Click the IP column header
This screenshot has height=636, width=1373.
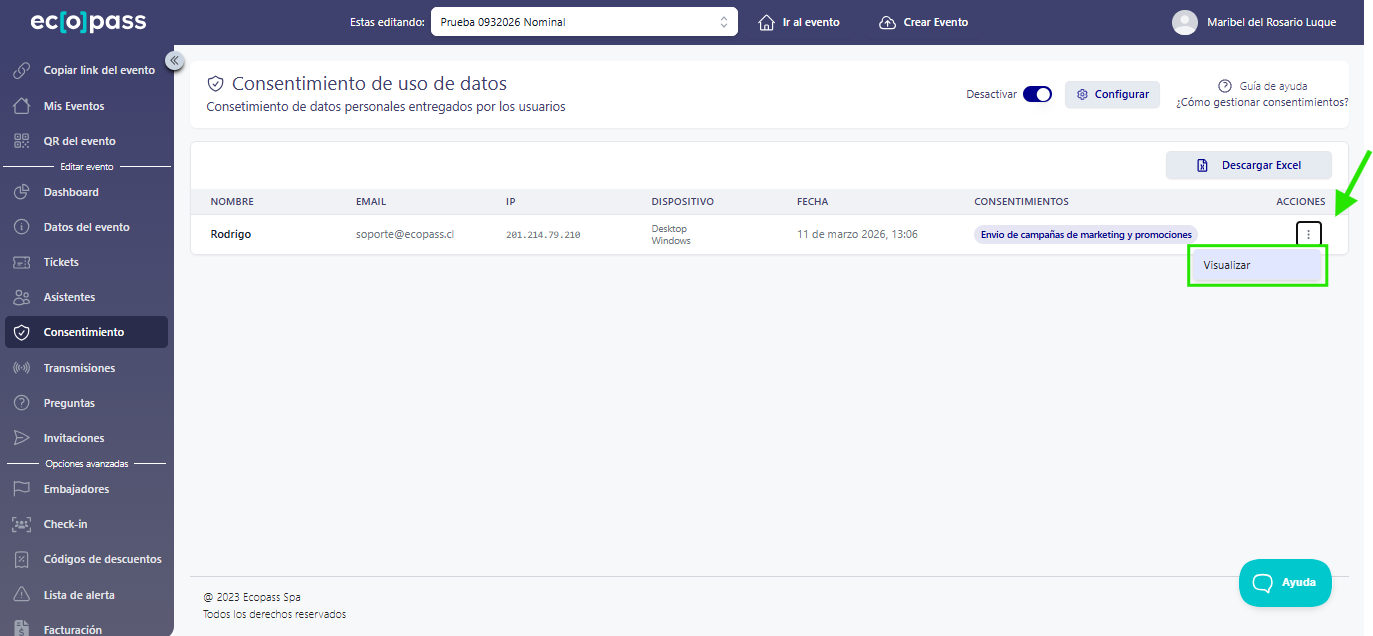511,201
